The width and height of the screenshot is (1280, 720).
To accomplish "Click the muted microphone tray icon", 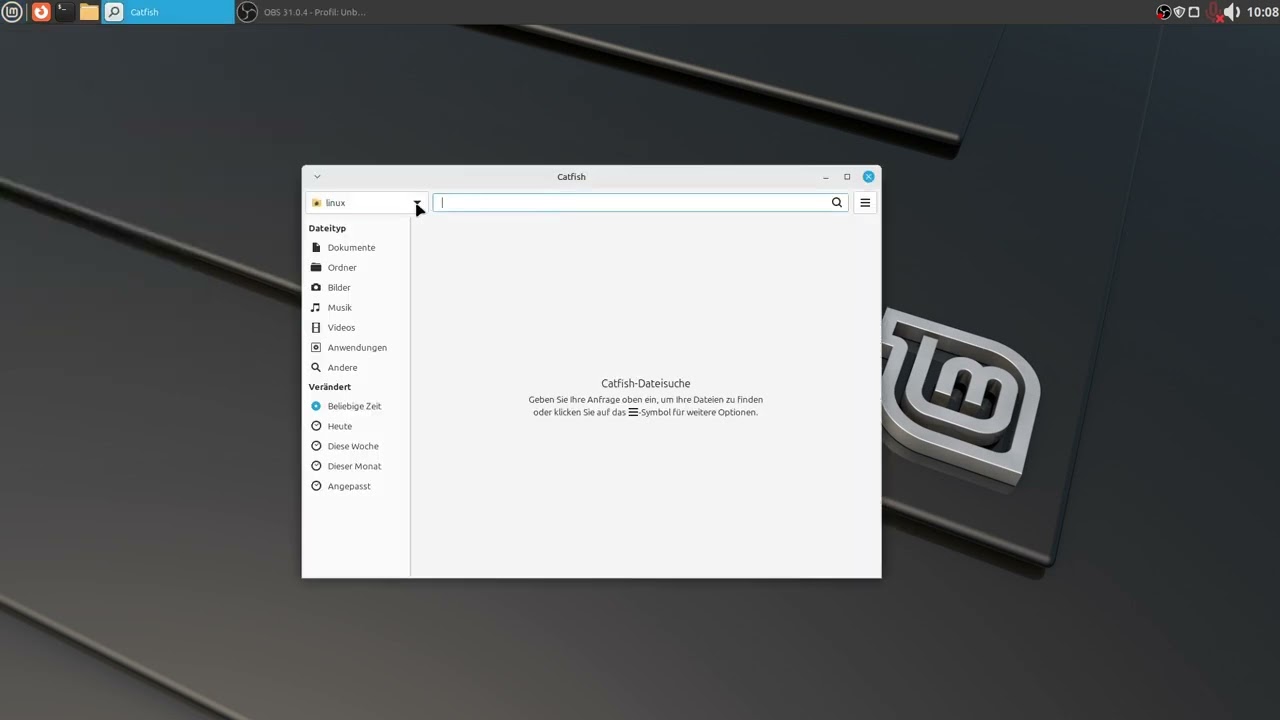I will click(x=1215, y=12).
